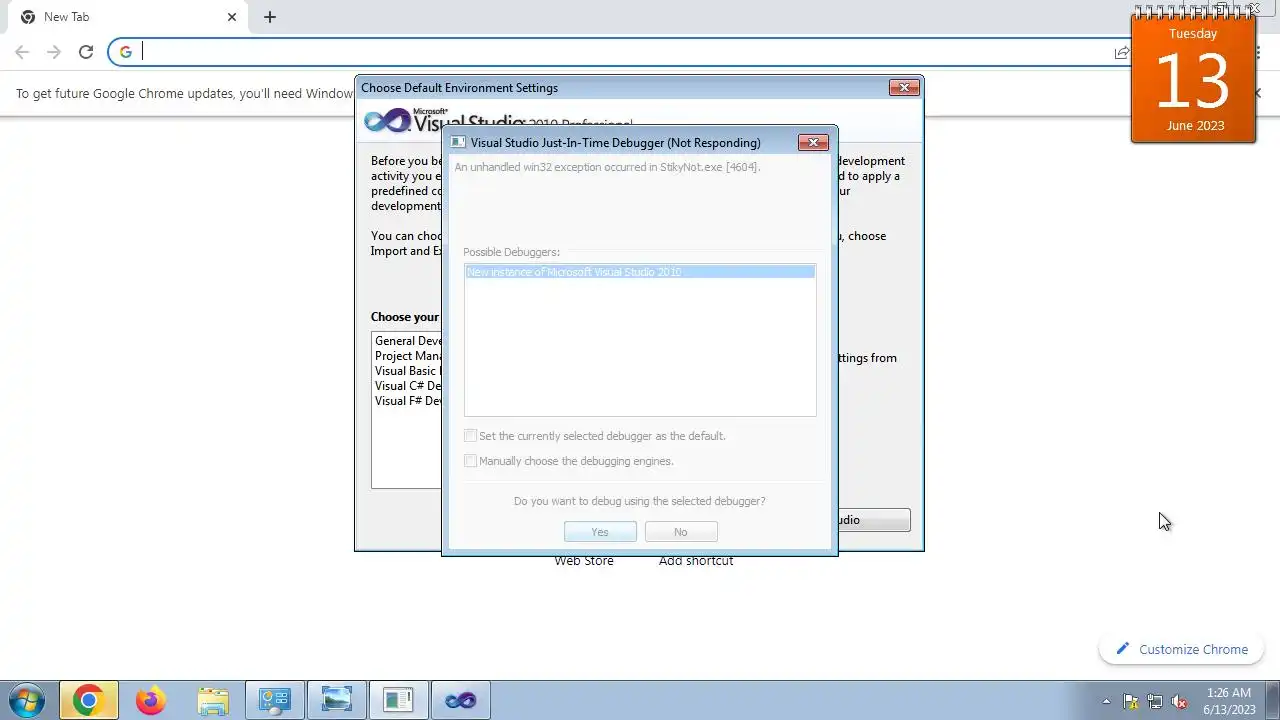Click the Add shortcut label

(x=696, y=561)
